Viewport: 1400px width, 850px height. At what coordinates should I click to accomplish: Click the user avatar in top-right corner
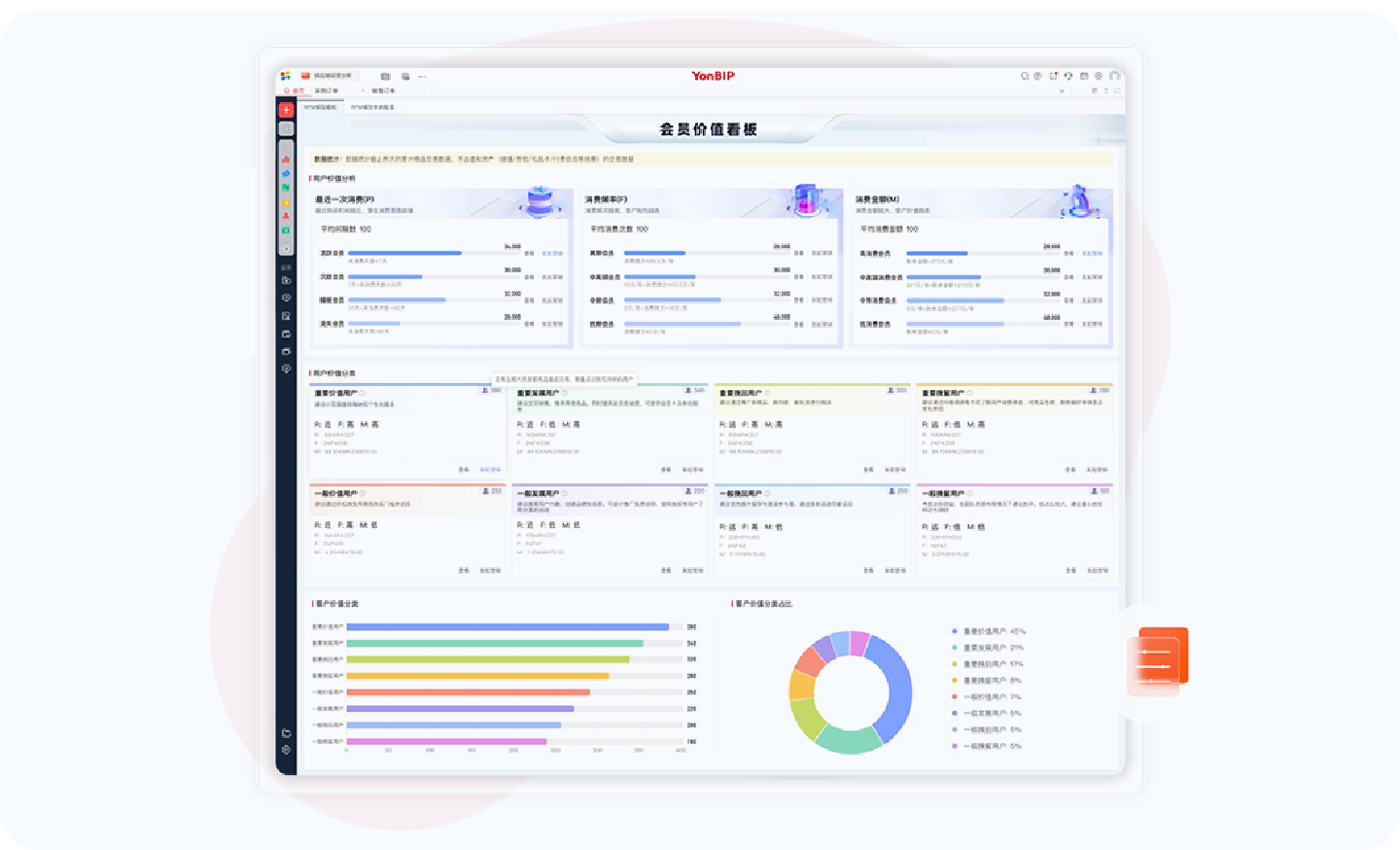pos(1114,76)
